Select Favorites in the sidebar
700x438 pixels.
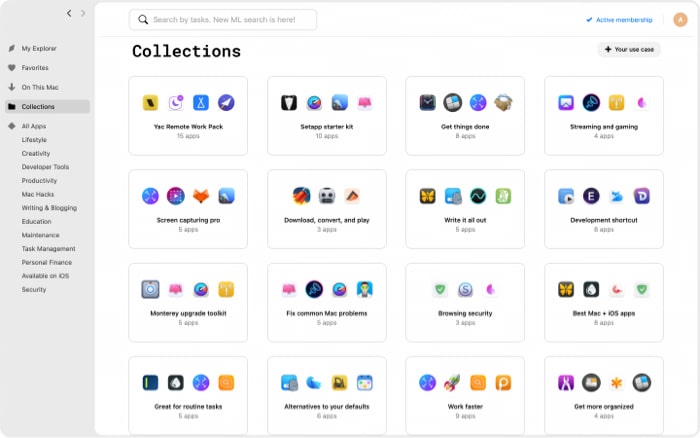click(x=35, y=68)
